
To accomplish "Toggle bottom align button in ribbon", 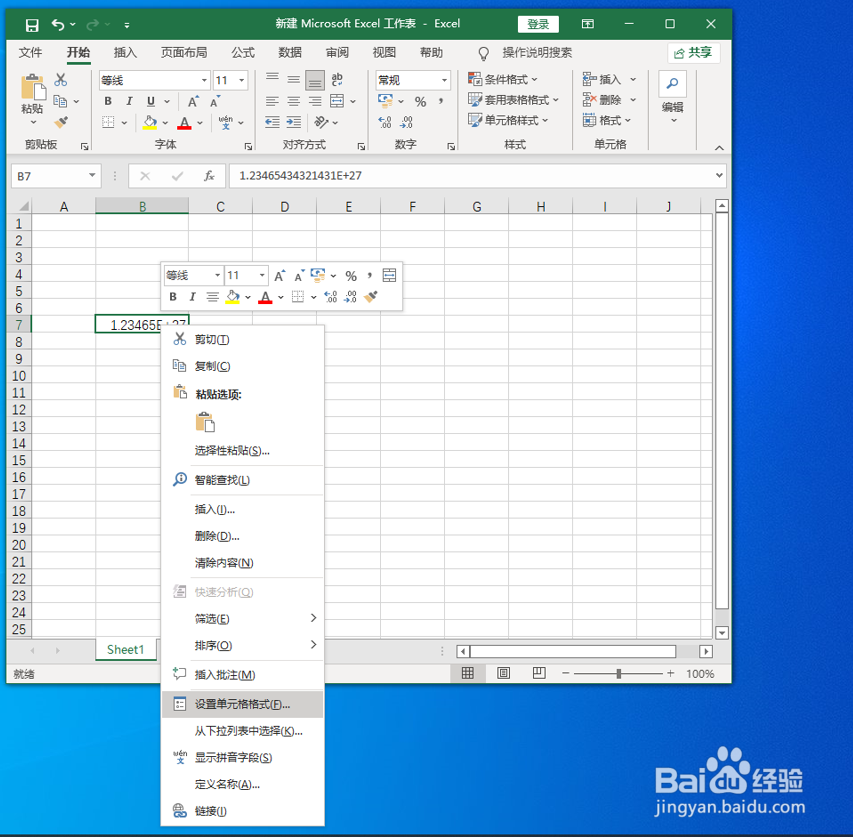I will click(x=315, y=80).
